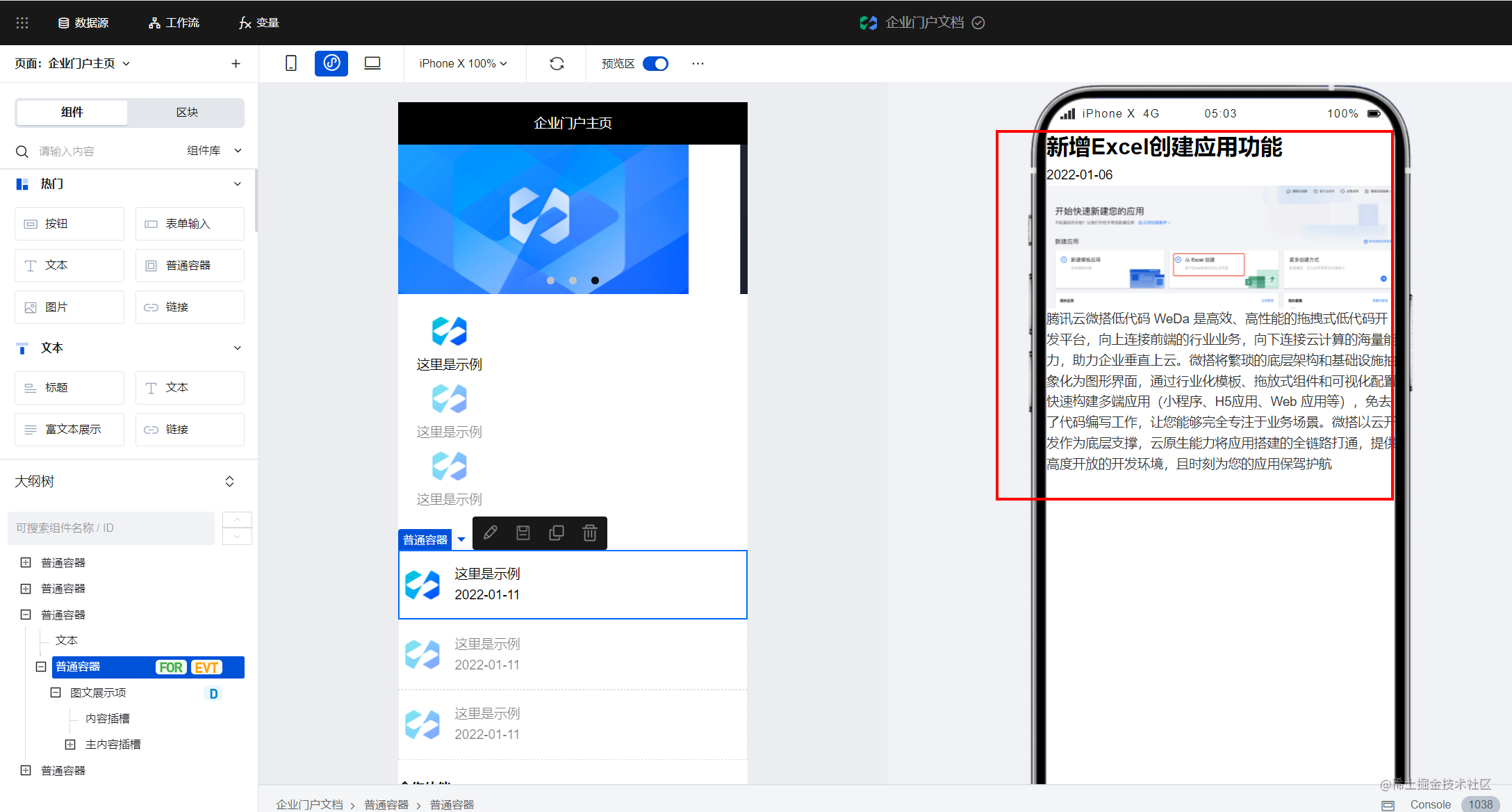
Task: Open the more options ellipsis menu
Action: [698, 63]
